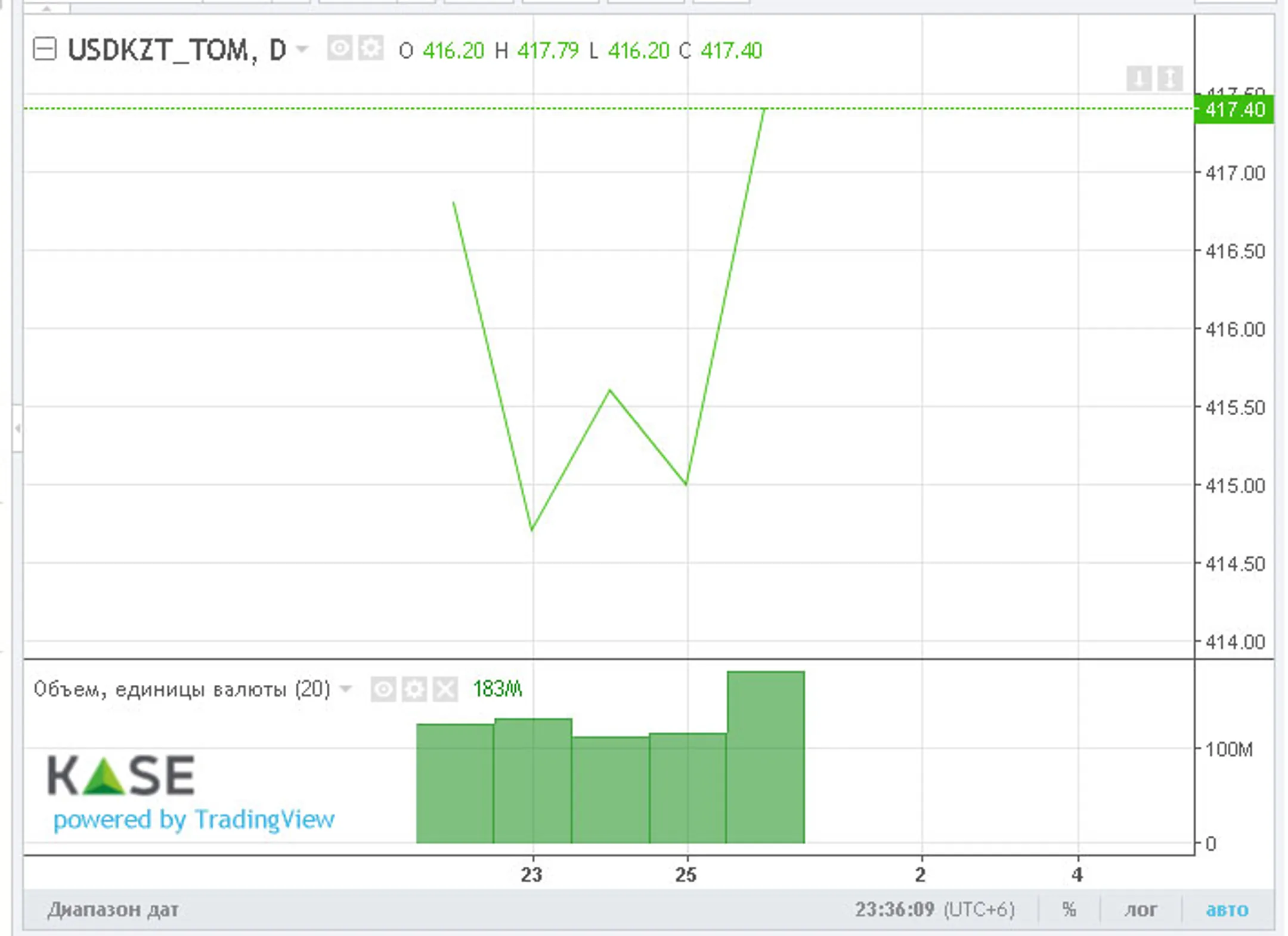Viewport: 1288px width, 936px height.
Task: Open the USDKZT_TOM series dropdown arrow
Action: pos(302,49)
